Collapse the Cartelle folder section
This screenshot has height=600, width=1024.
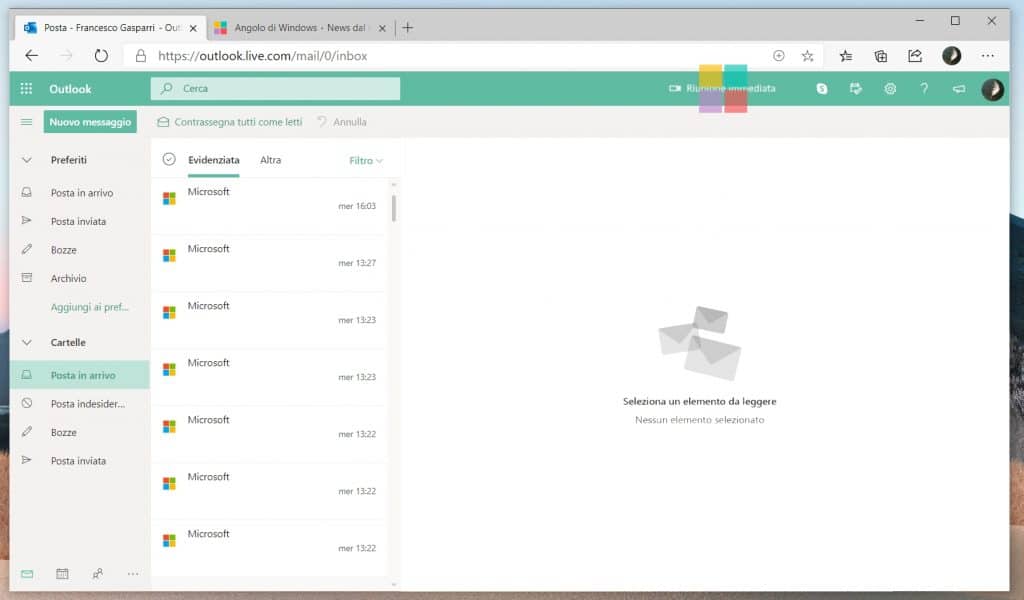(x=27, y=343)
